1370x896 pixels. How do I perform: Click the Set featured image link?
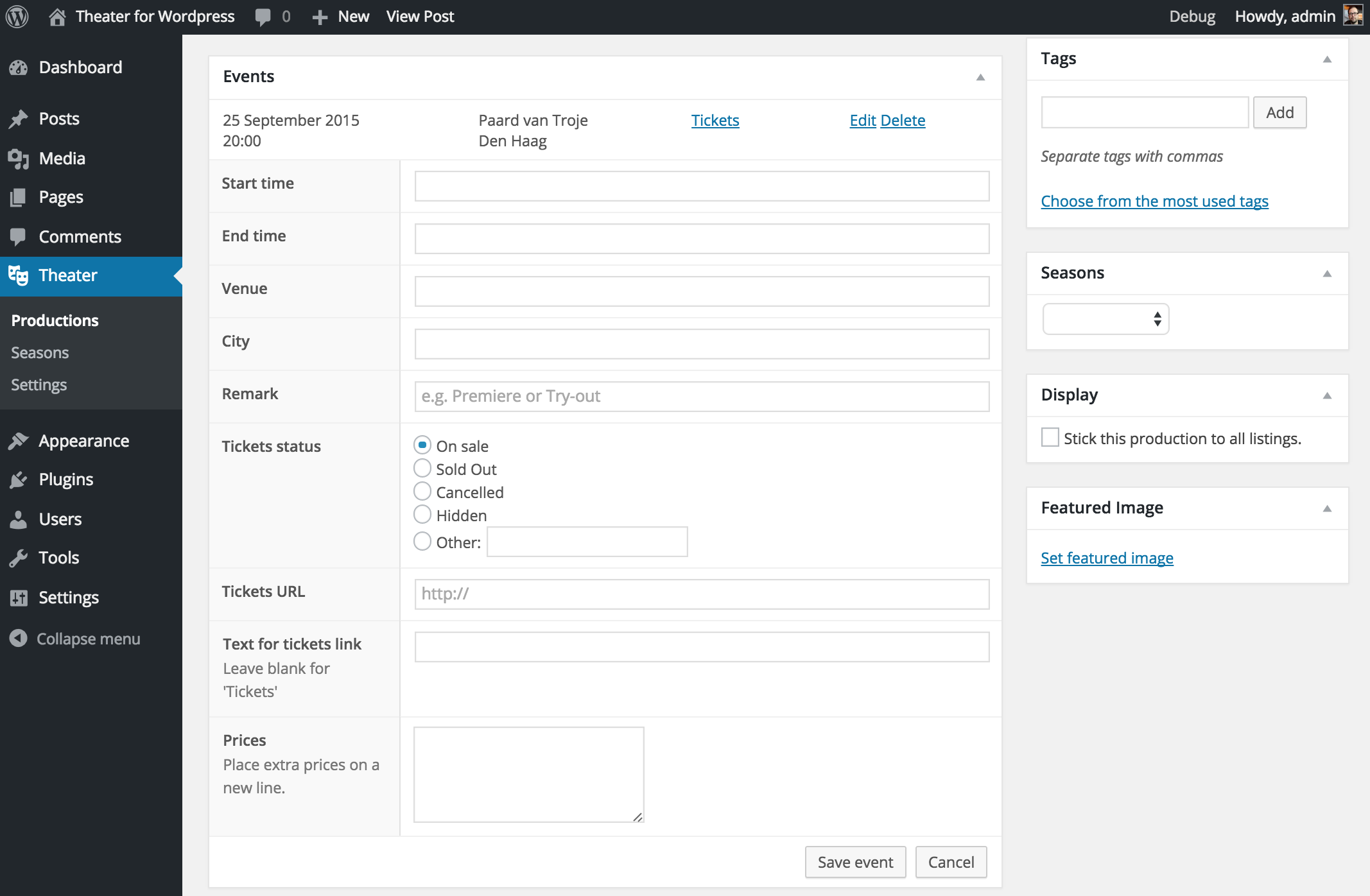tap(1107, 557)
